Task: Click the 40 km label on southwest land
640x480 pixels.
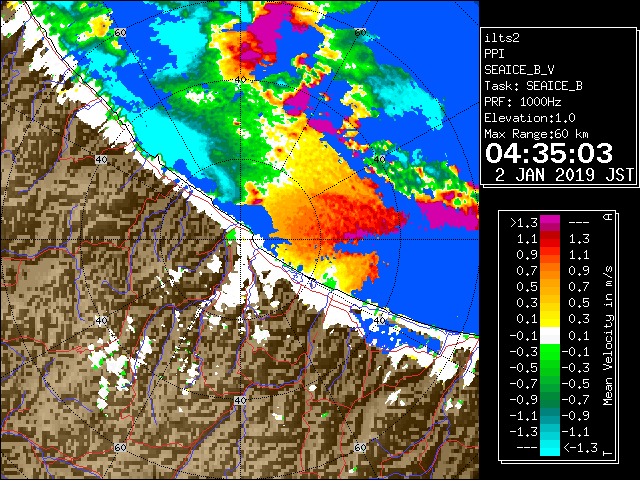Action: (x=101, y=320)
